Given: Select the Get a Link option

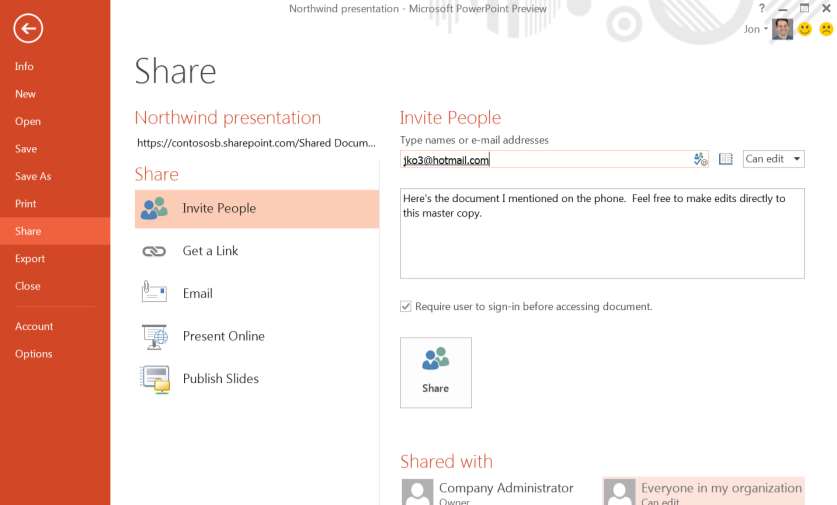Looking at the screenshot, I should [x=257, y=251].
